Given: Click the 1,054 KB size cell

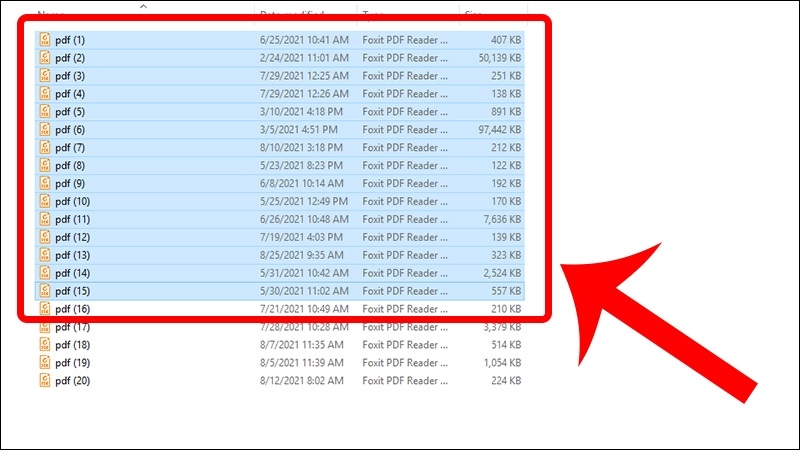Looking at the screenshot, I should [x=502, y=363].
